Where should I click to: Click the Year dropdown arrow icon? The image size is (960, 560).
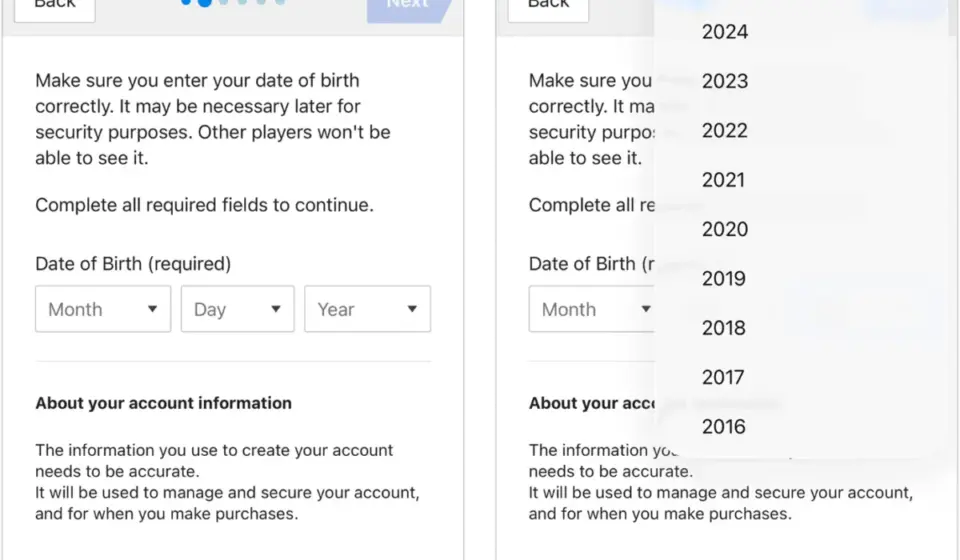pyautogui.click(x=412, y=309)
